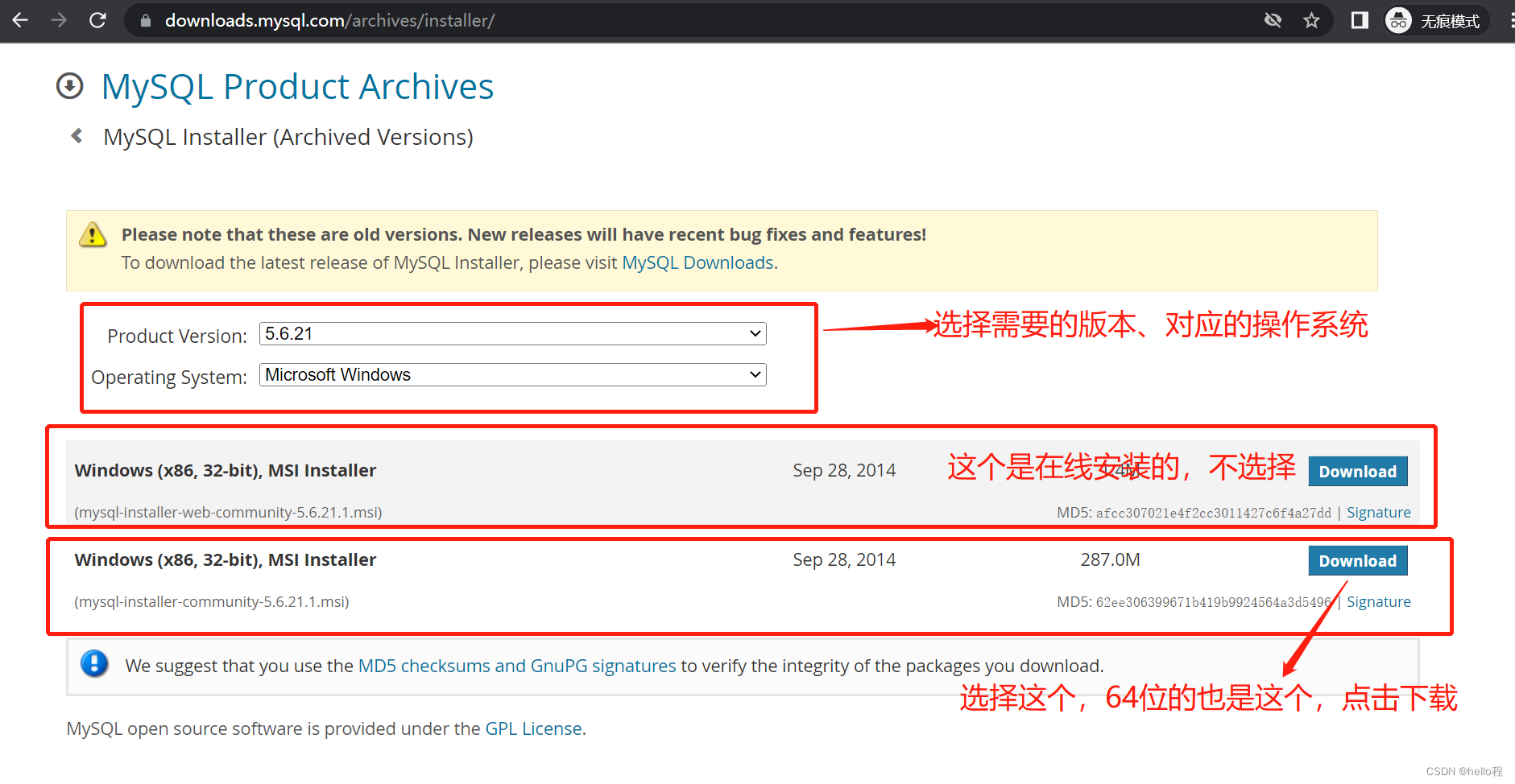Select the mysql-installer-community-5.6.21.1.msi filename text
This screenshot has height=784, width=1515.
[212, 602]
